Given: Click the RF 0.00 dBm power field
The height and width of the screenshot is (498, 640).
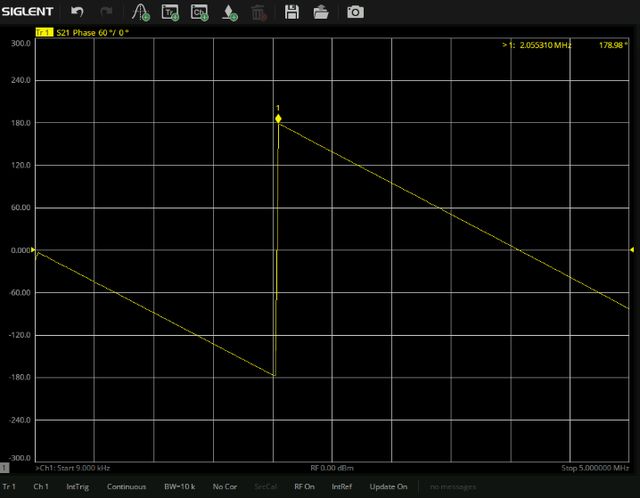Looking at the screenshot, I should [332, 468].
